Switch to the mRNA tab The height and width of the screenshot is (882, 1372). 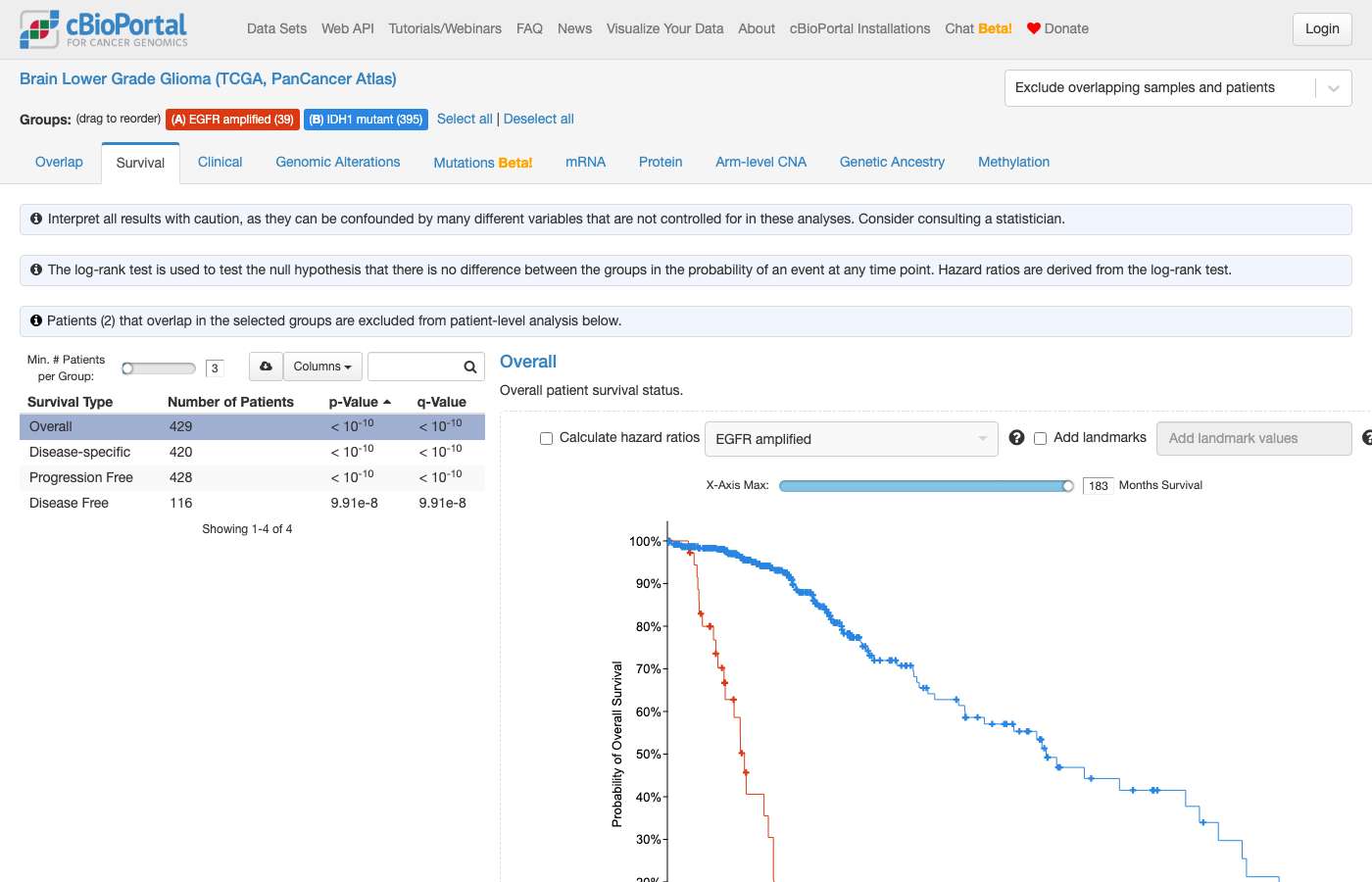coord(585,163)
